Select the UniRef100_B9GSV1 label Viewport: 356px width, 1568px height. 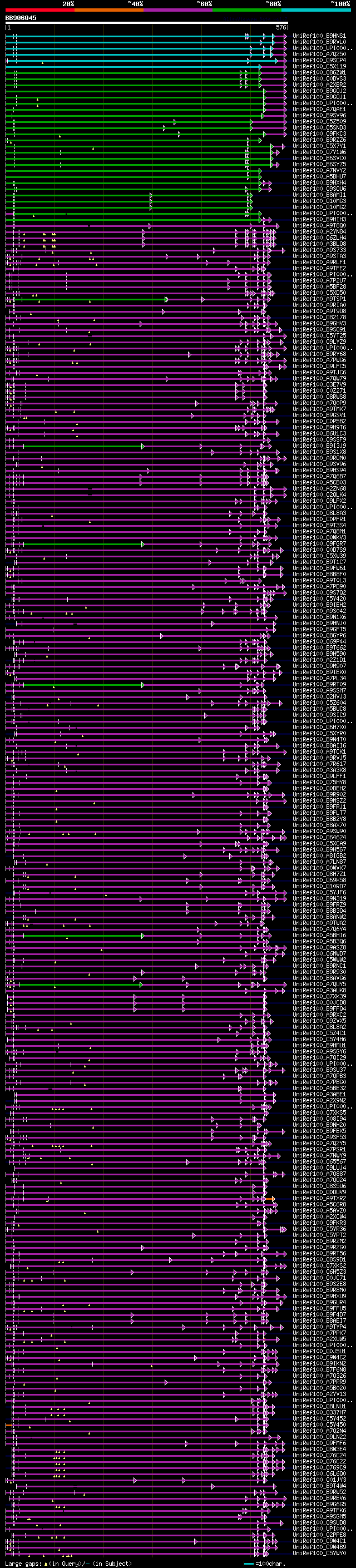coord(319,415)
